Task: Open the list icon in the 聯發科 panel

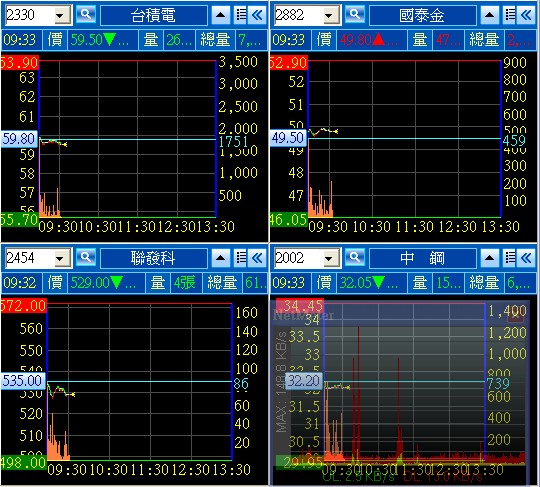Action: click(x=241, y=258)
